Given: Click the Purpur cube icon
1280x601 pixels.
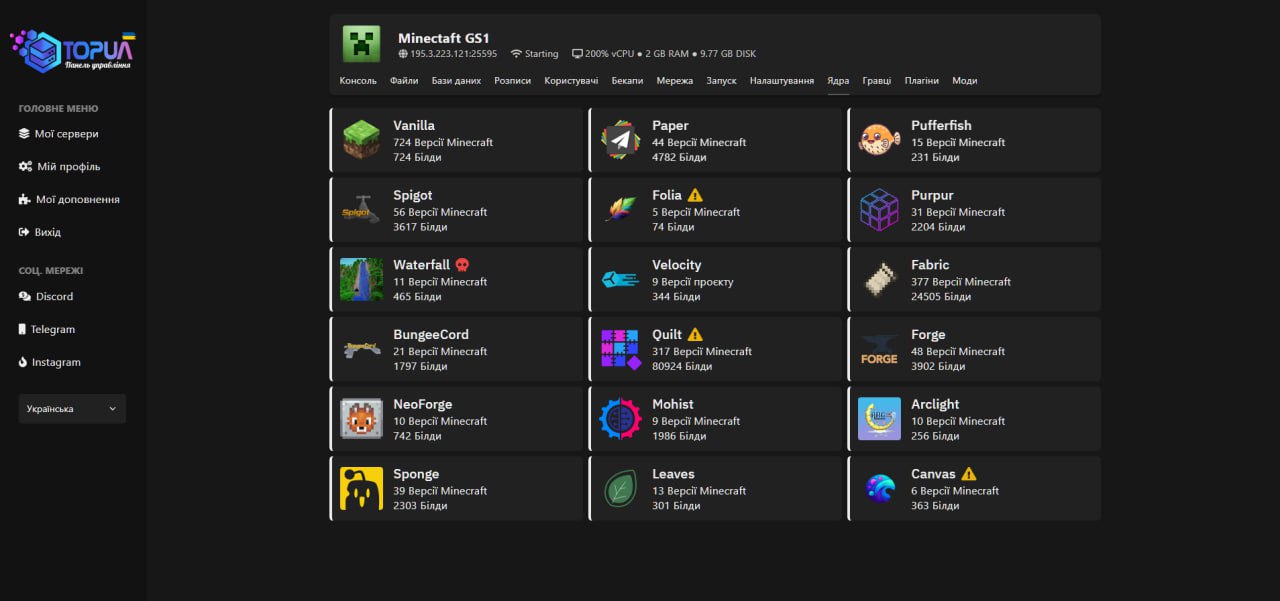Looking at the screenshot, I should click(879, 210).
